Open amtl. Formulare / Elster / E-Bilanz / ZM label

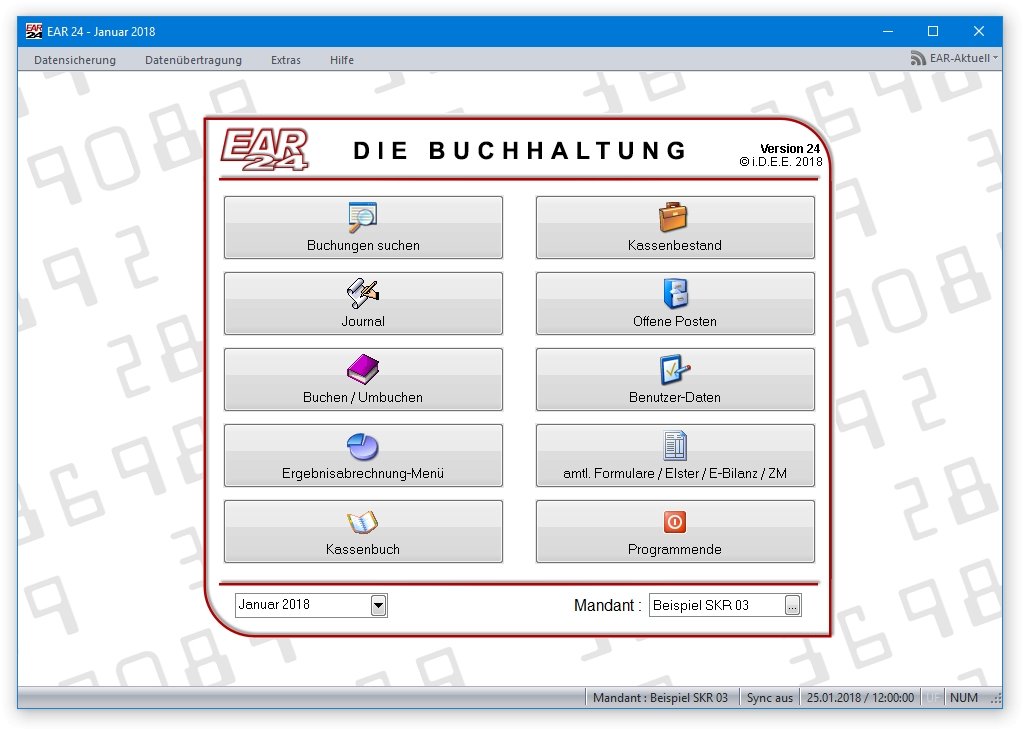point(675,473)
